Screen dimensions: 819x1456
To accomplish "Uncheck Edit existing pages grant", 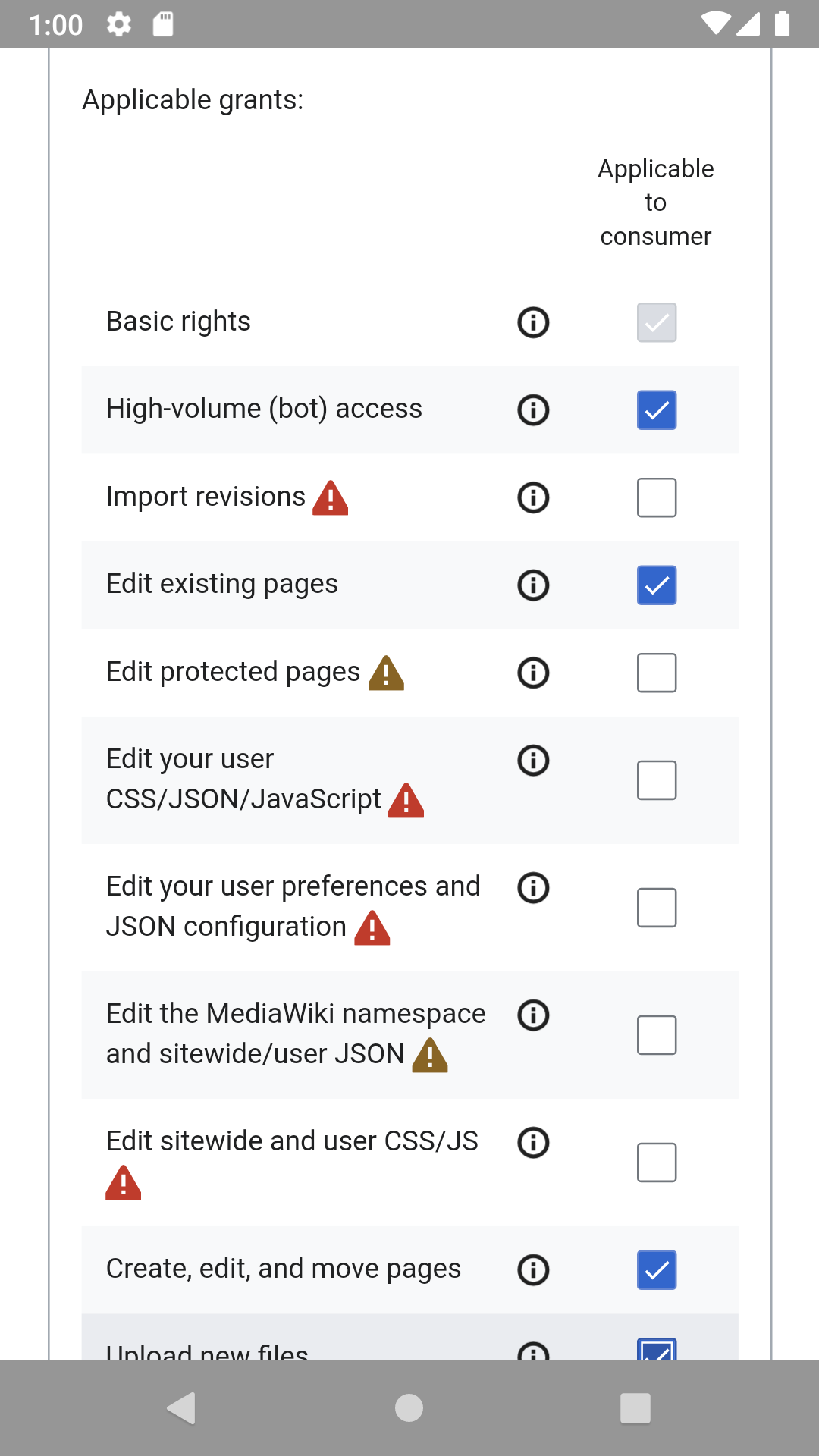I will pos(657,585).
